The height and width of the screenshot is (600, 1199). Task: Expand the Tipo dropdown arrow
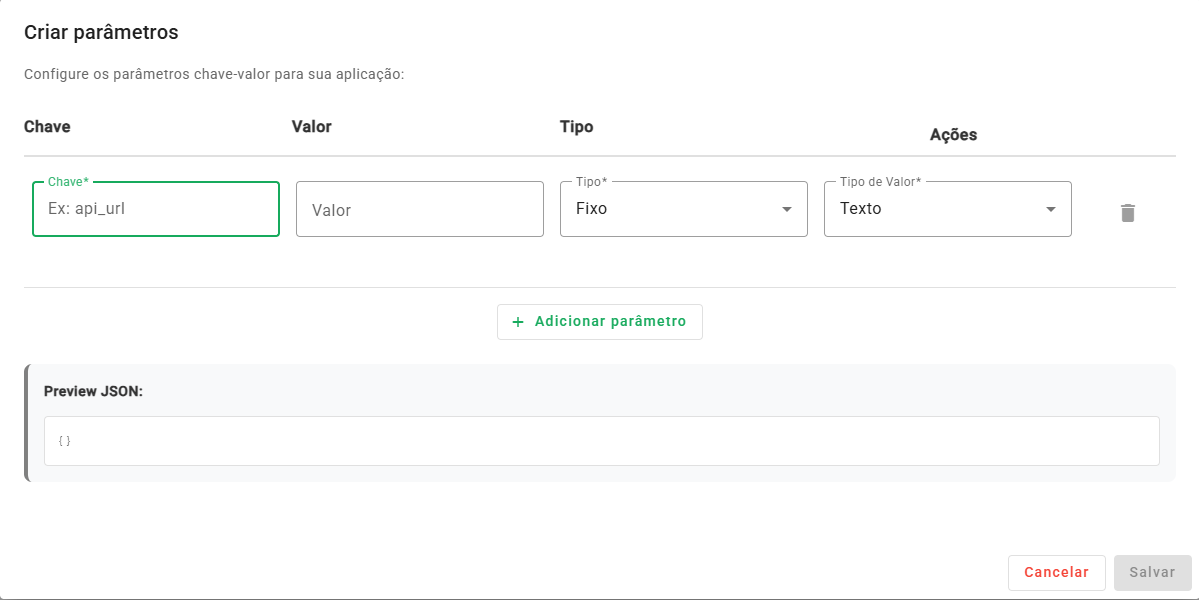point(787,209)
